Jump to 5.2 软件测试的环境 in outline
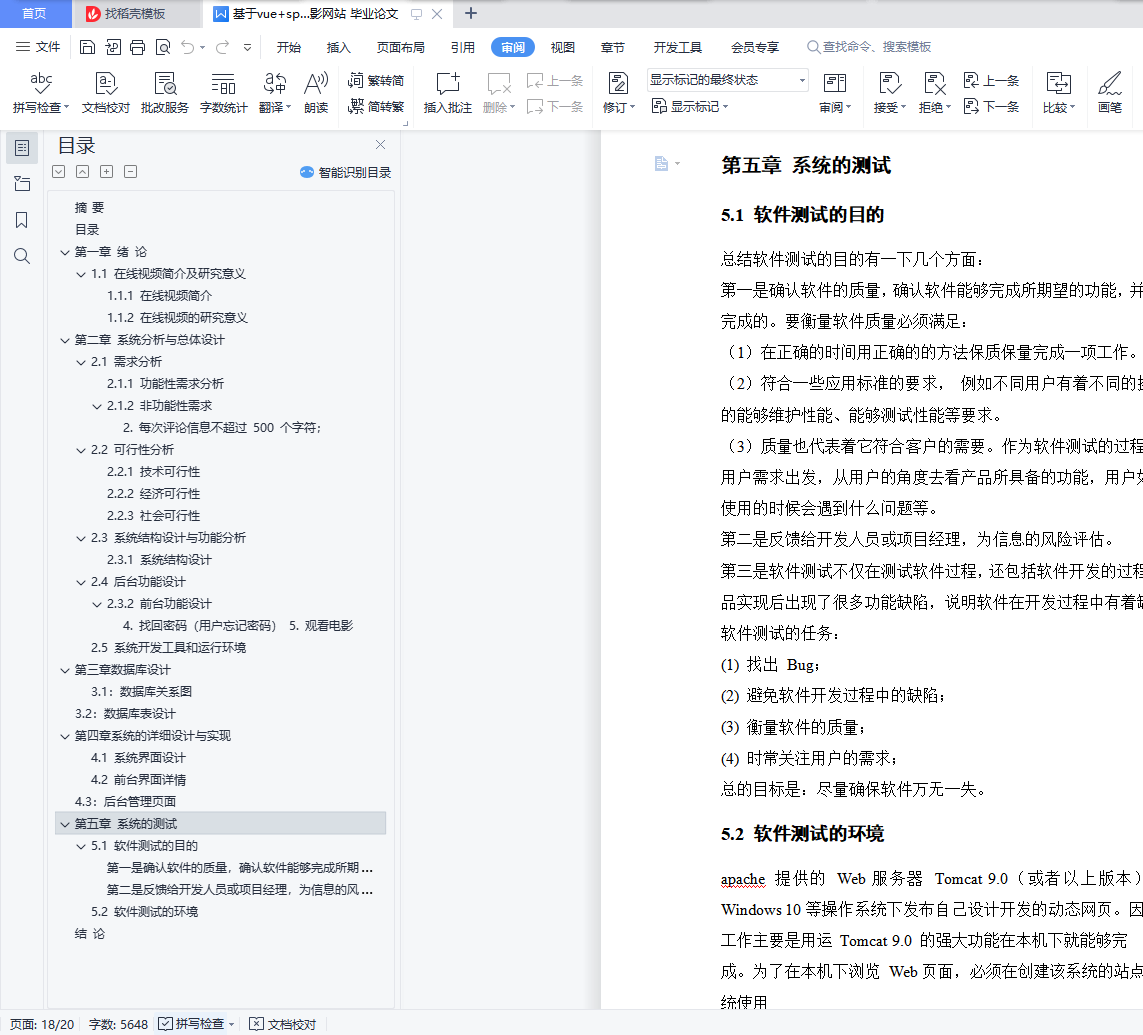Viewport: 1143px width, 1035px height. tap(144, 912)
